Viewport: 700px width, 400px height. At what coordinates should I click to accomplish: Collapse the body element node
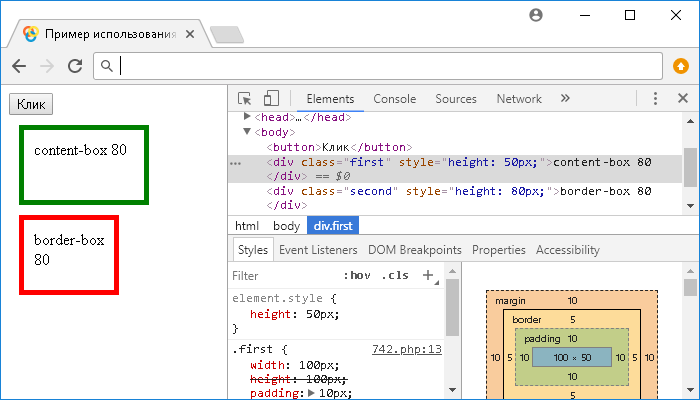tap(247, 132)
